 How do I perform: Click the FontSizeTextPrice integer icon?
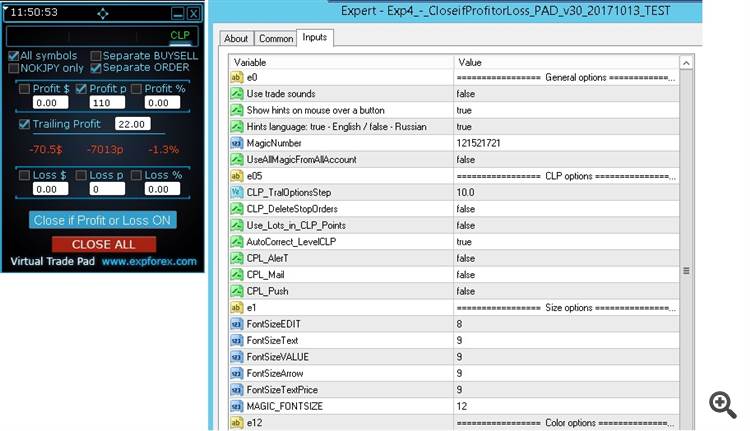pyautogui.click(x=236, y=390)
